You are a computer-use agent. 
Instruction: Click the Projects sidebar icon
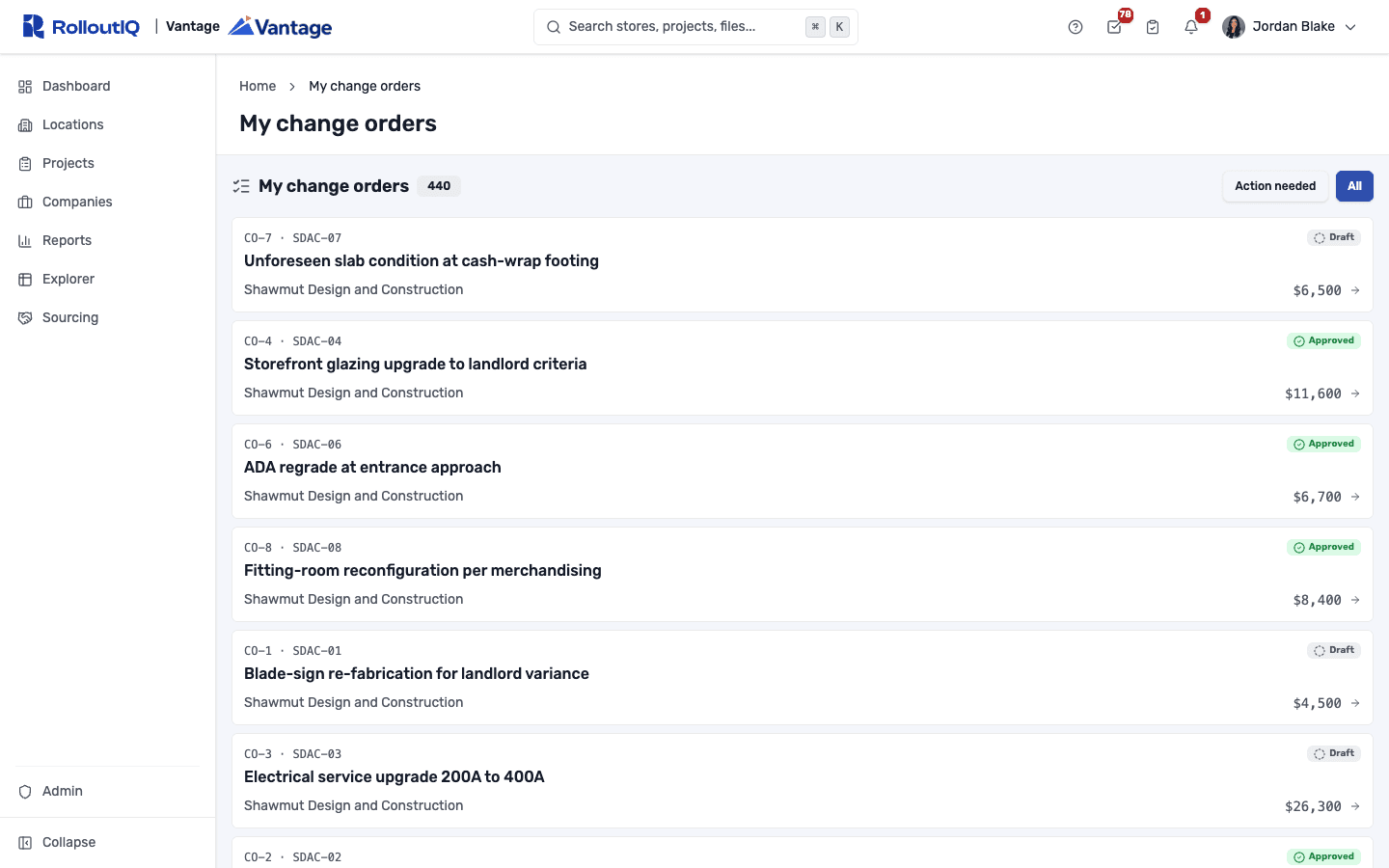click(25, 164)
